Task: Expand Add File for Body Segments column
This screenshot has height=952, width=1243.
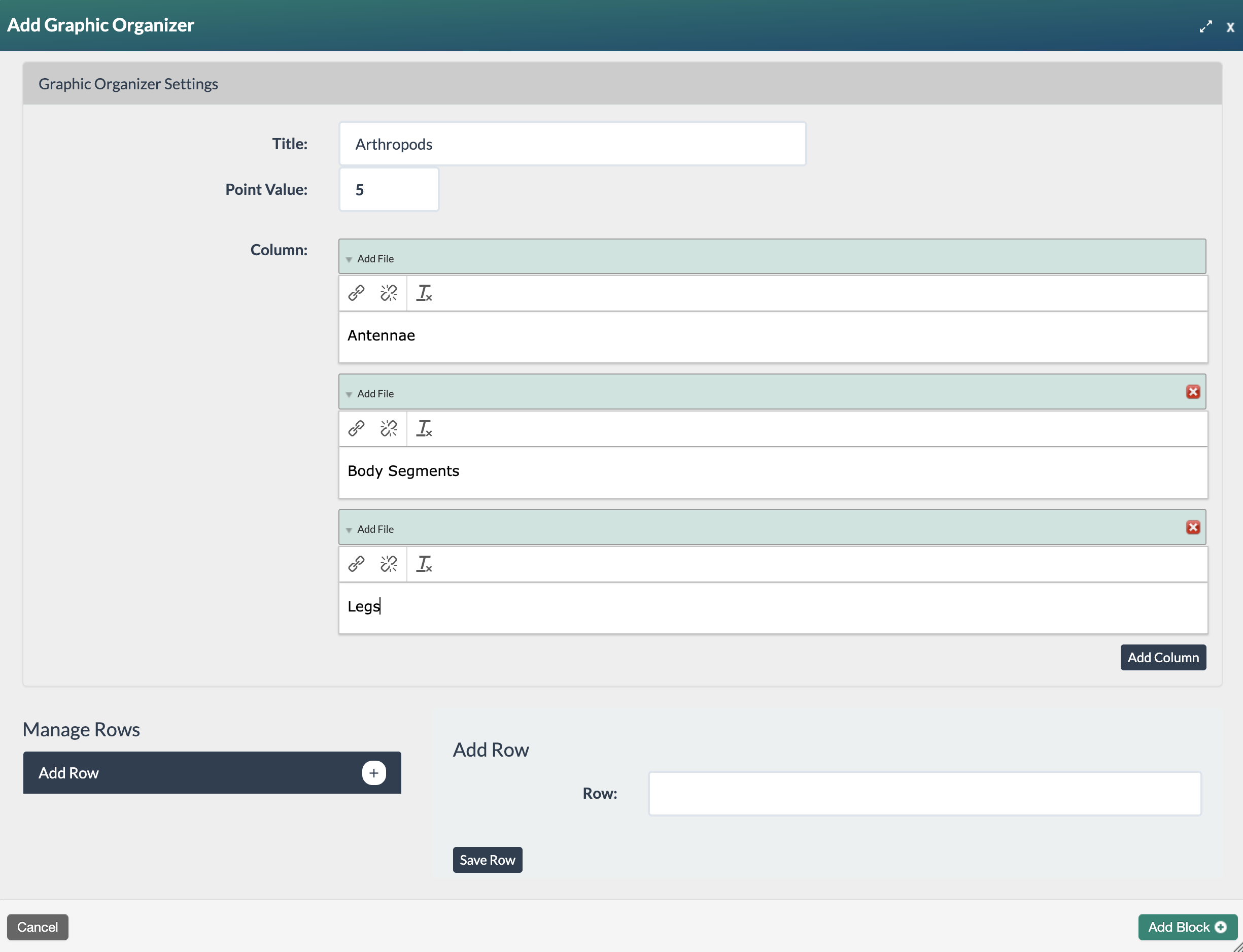Action: pos(370,393)
